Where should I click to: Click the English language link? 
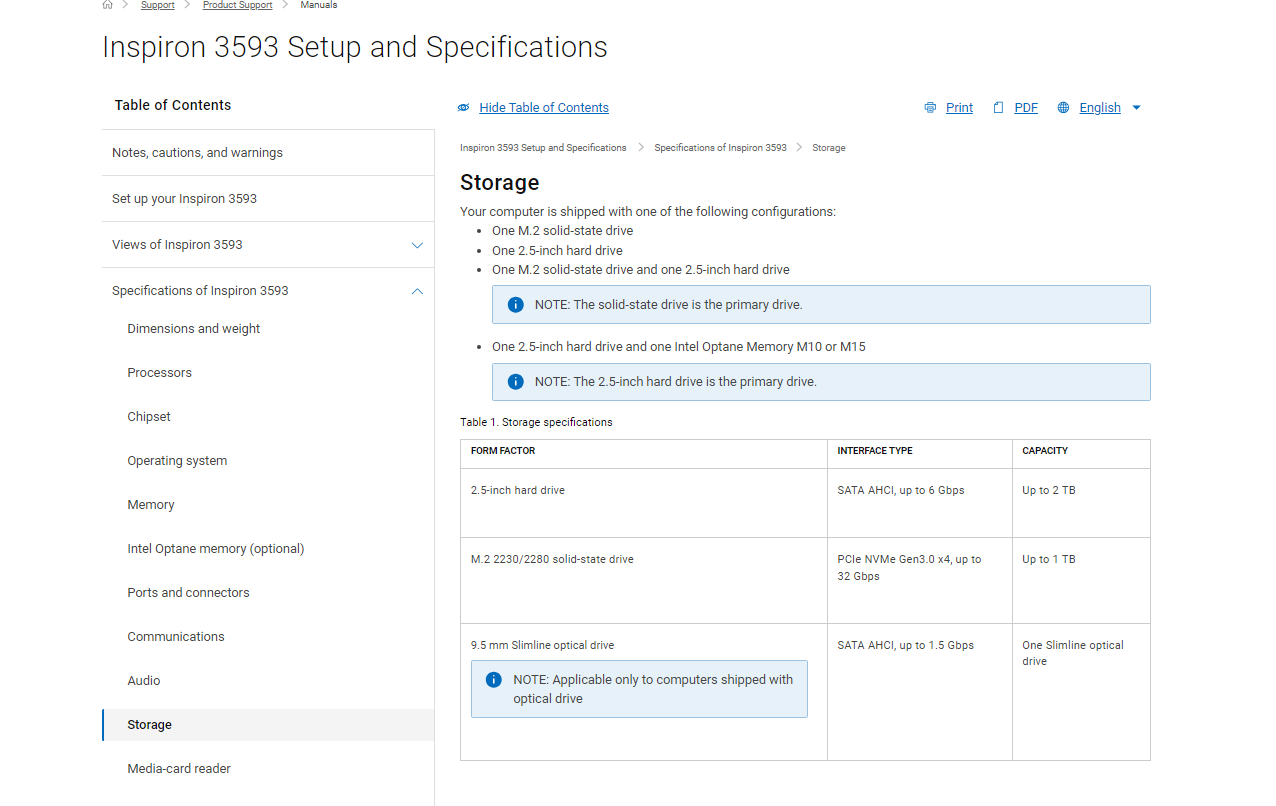[1100, 108]
